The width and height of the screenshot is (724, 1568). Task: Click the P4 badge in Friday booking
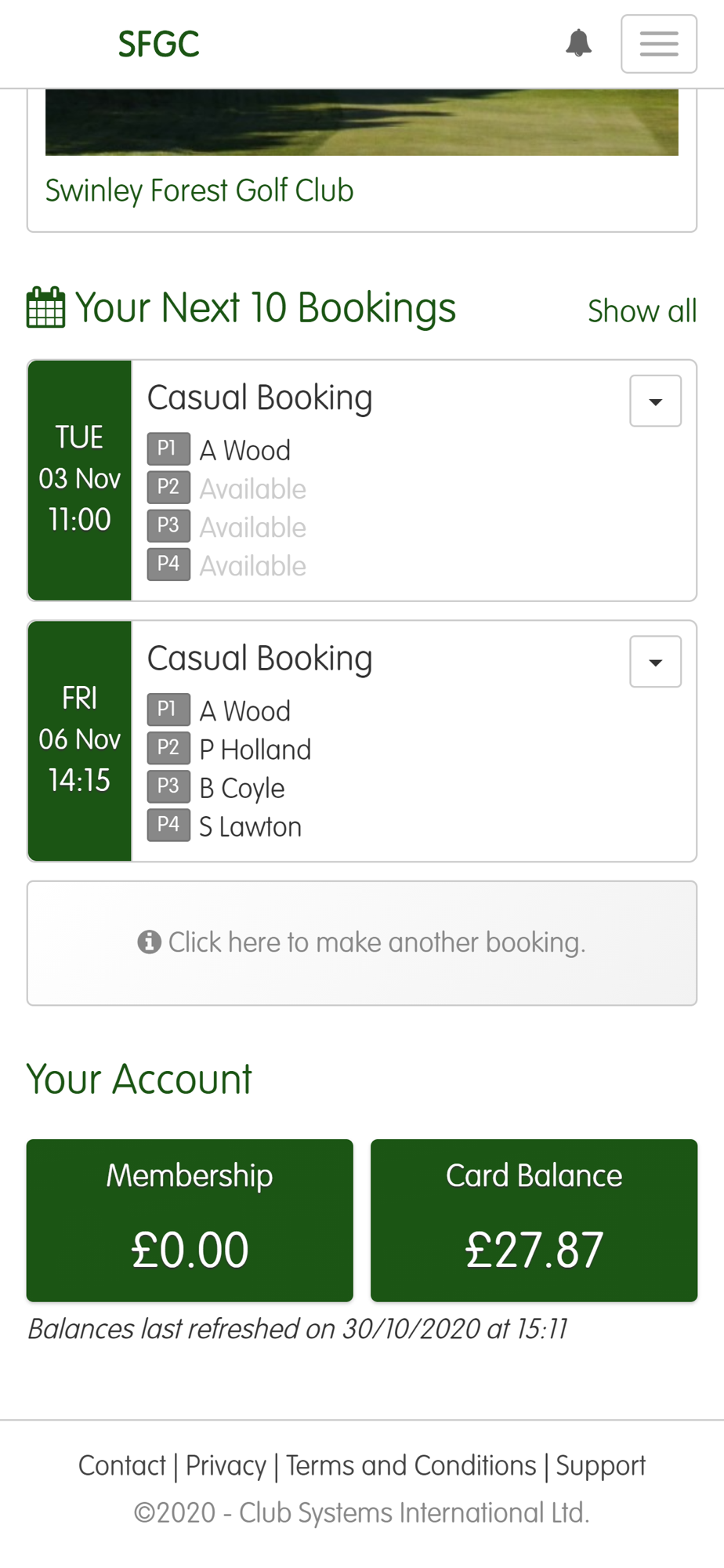pos(168,826)
